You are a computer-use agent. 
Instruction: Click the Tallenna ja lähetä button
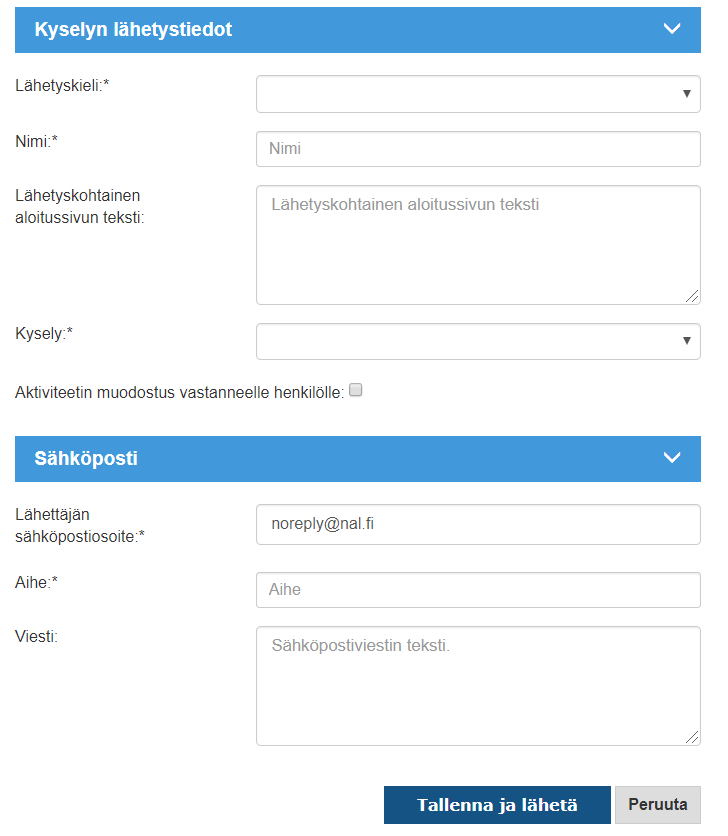pos(497,805)
